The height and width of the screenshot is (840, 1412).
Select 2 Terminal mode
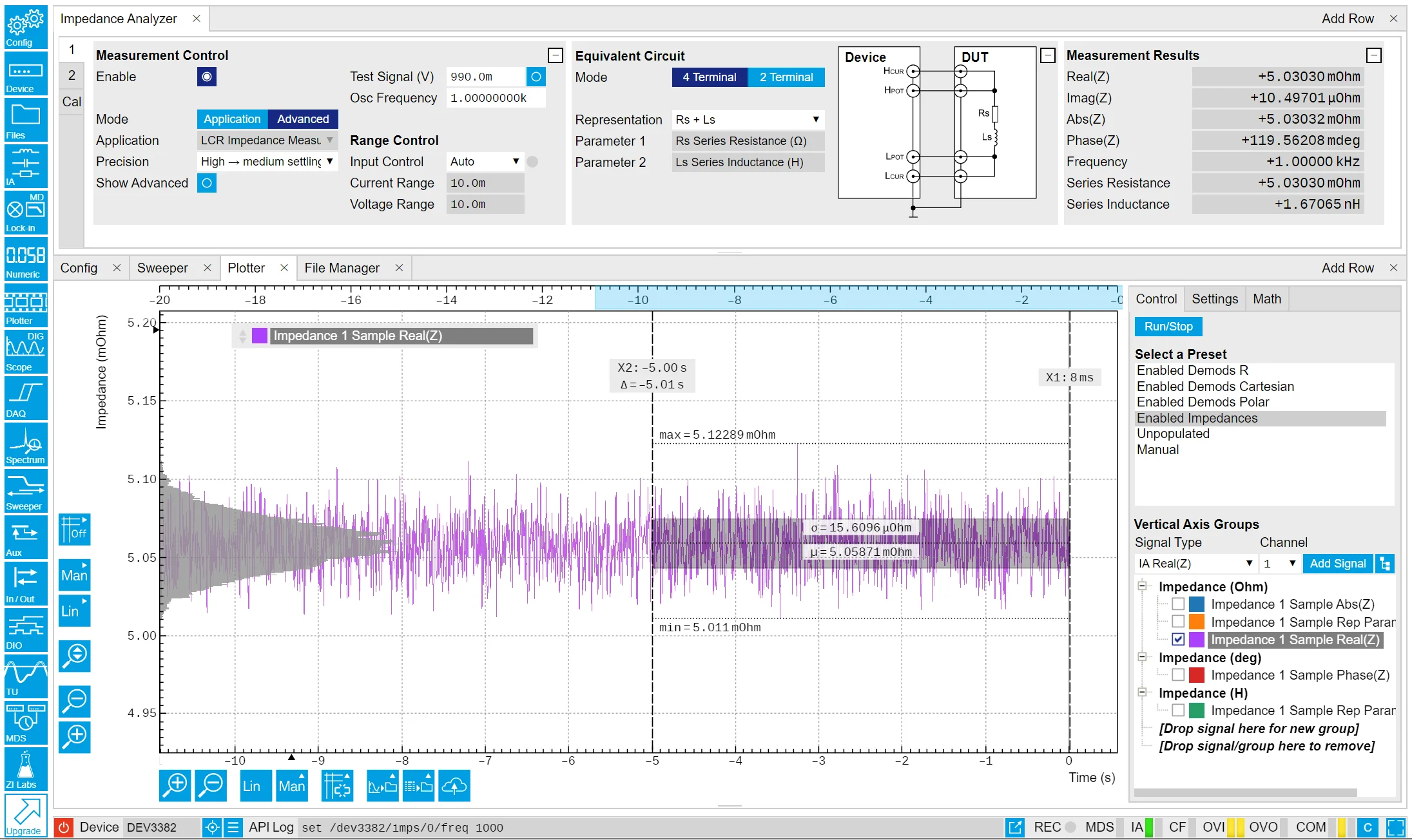(x=786, y=77)
